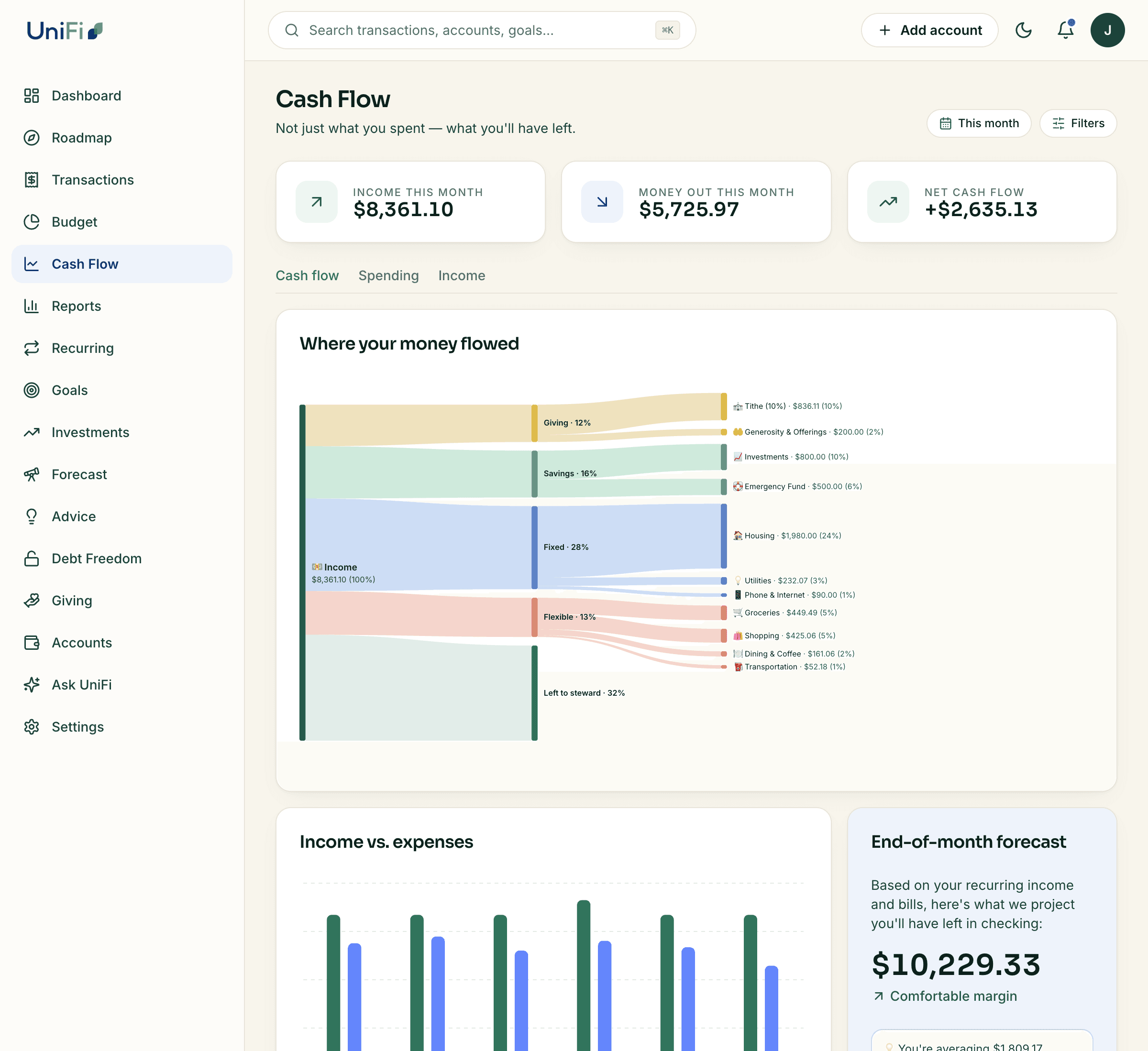Click the Tithe (10%) label
Image resolution: width=1148 pixels, height=1051 pixels.
coord(787,406)
